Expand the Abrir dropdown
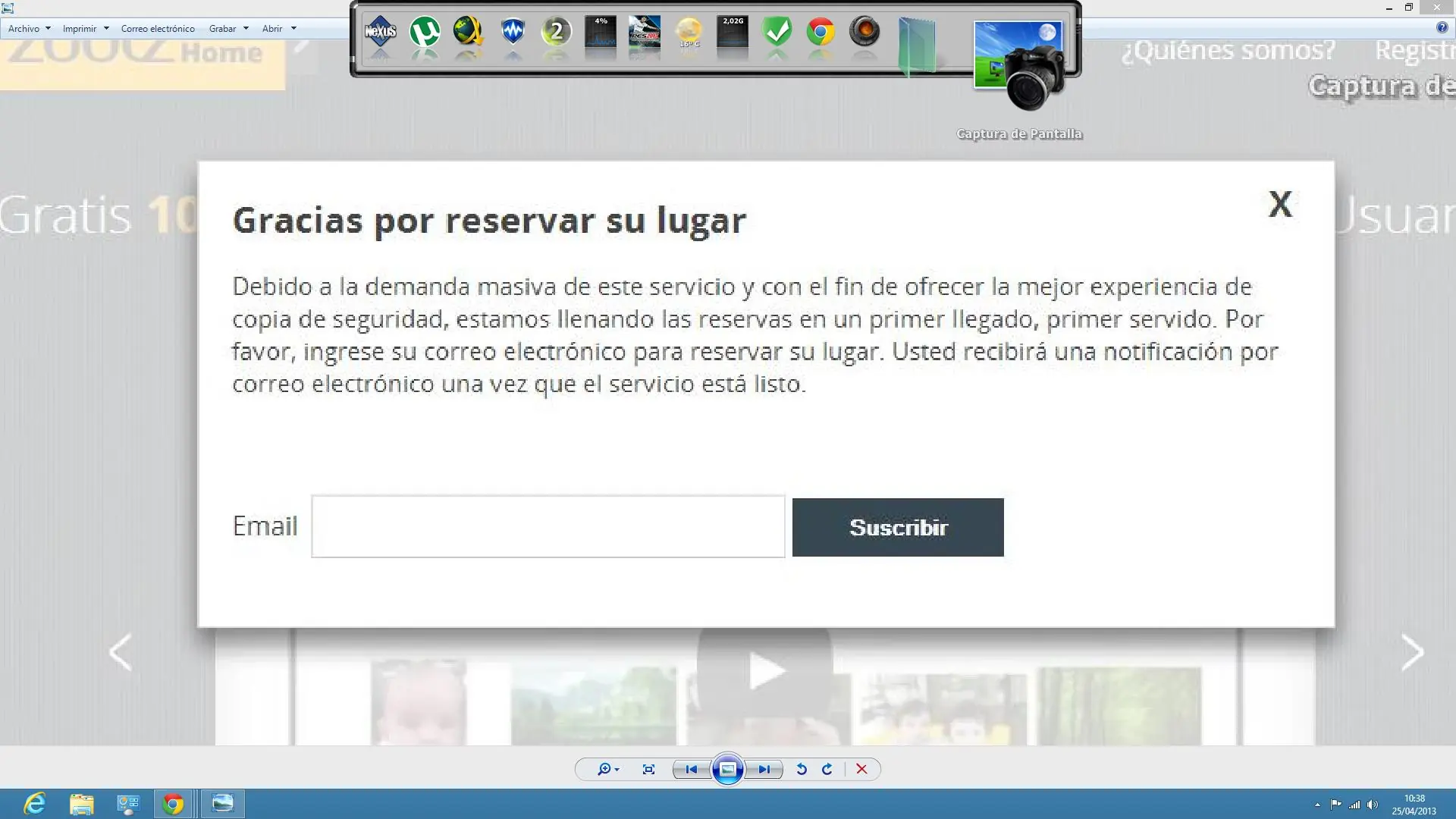1456x819 pixels. (278, 28)
